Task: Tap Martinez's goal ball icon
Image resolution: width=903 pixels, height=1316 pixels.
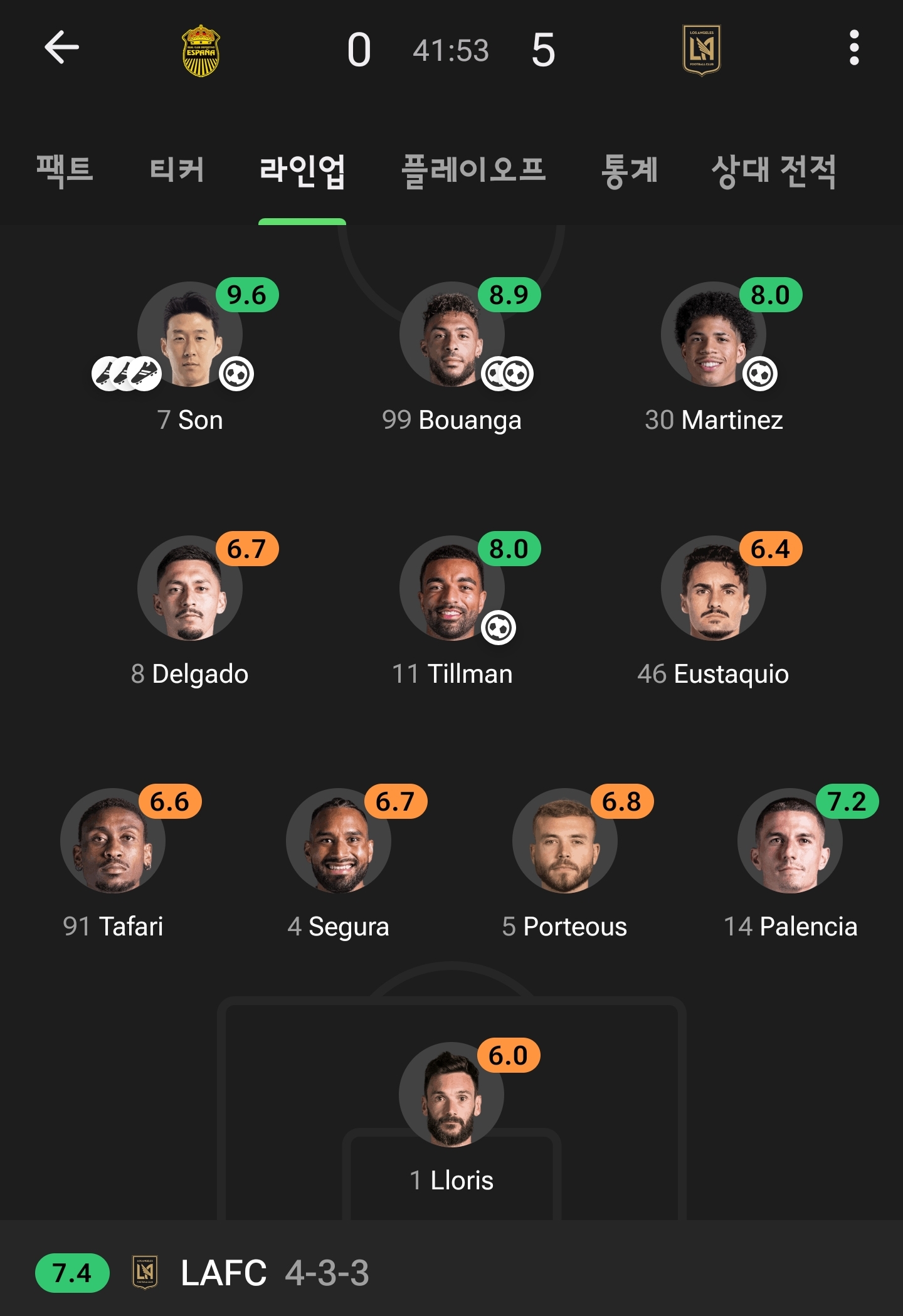Action: 760,374
